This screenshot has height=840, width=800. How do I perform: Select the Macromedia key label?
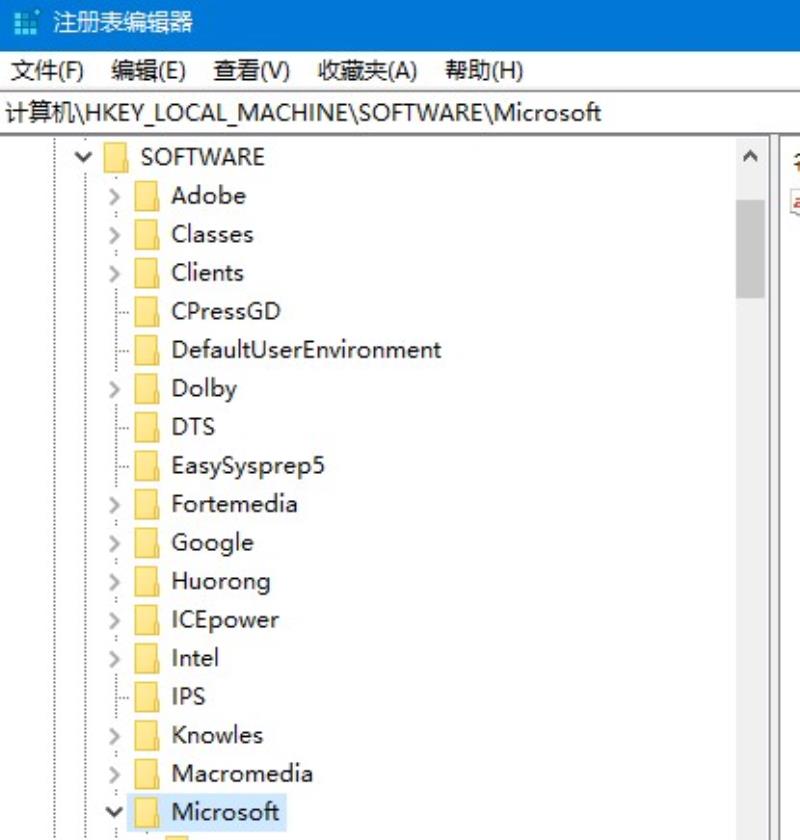click(x=242, y=774)
